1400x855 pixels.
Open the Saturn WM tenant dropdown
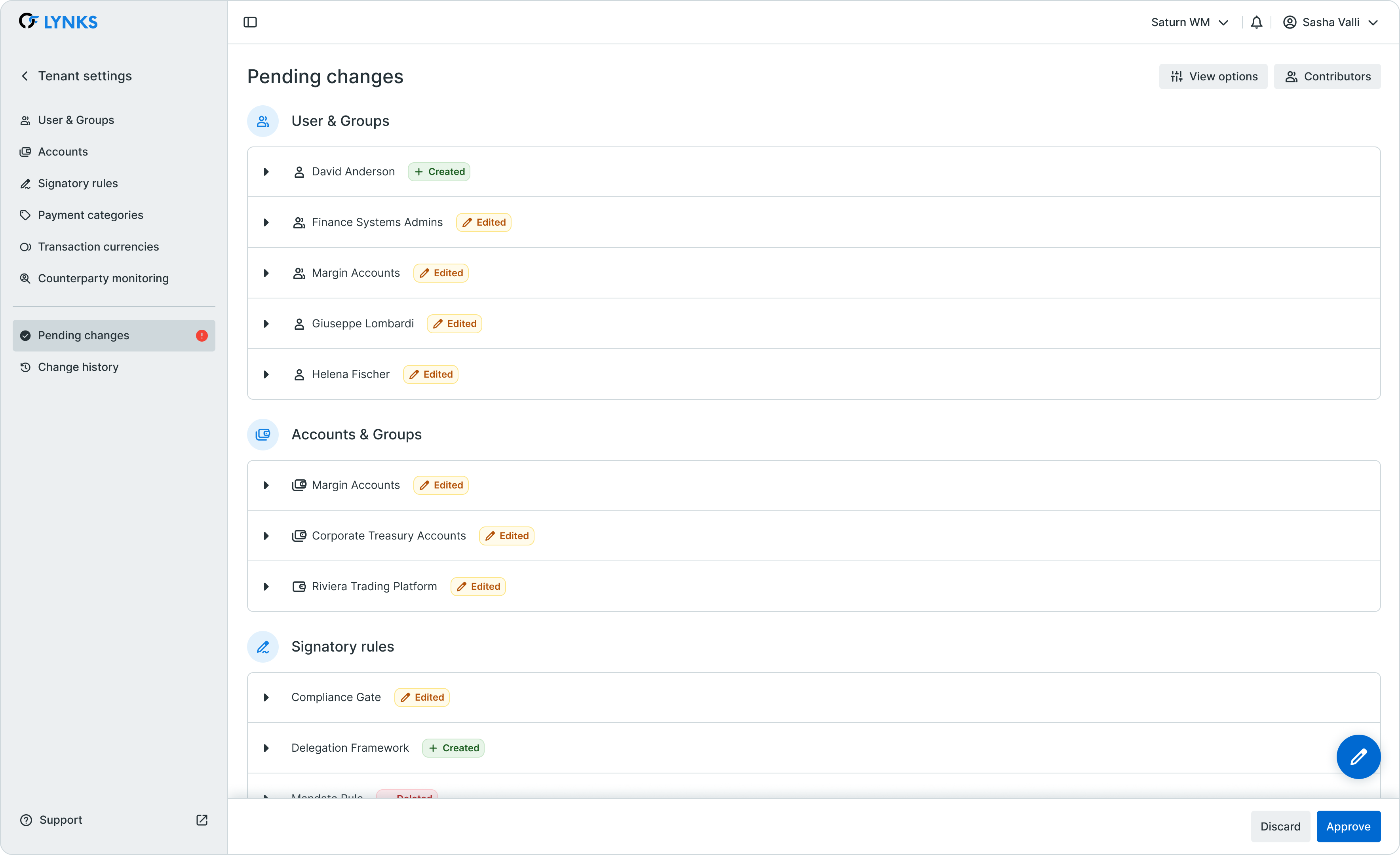pyautogui.click(x=1189, y=22)
